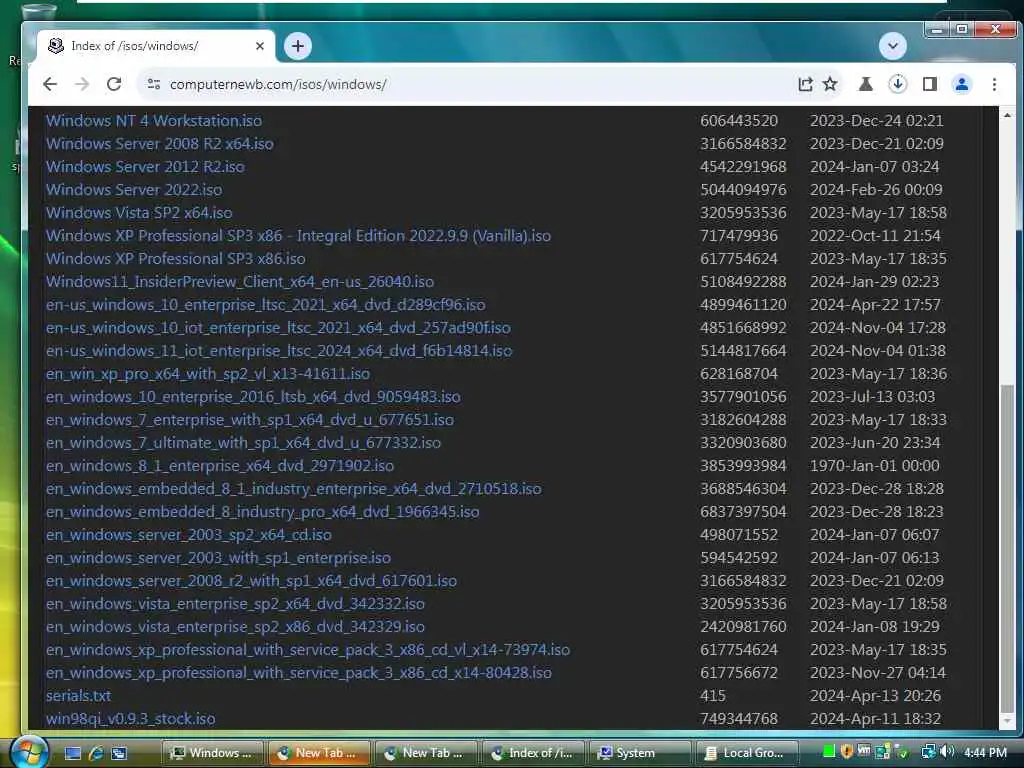Close the 'Index of /isos/windows/' tab
The height and width of the screenshot is (768, 1024).
pos(260,46)
